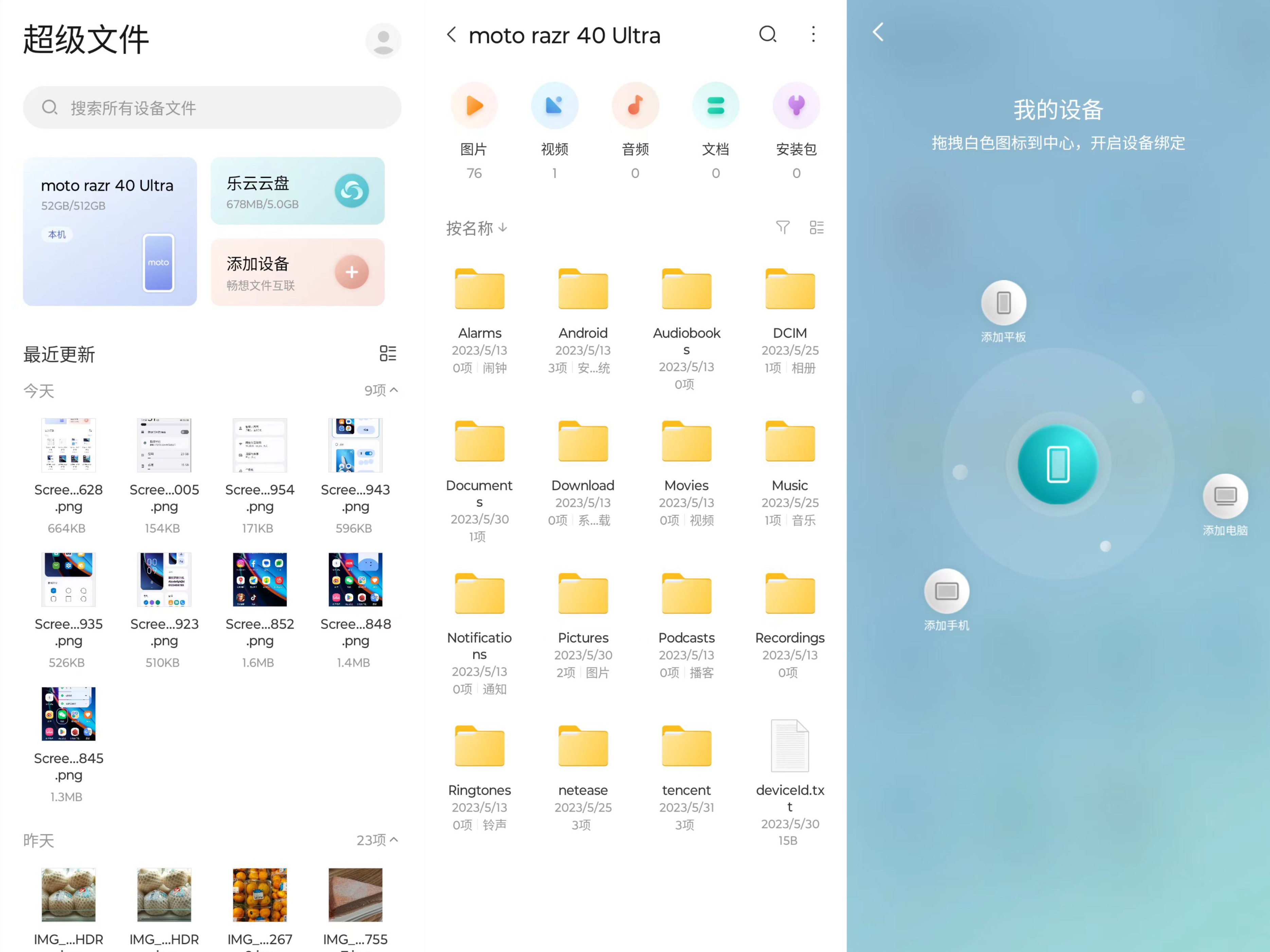The image size is (1270, 952).
Task: Open the 音频 audio category
Action: [635, 106]
